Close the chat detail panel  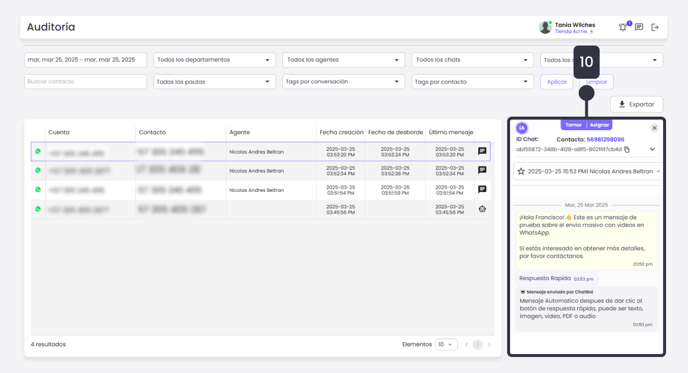click(x=654, y=128)
